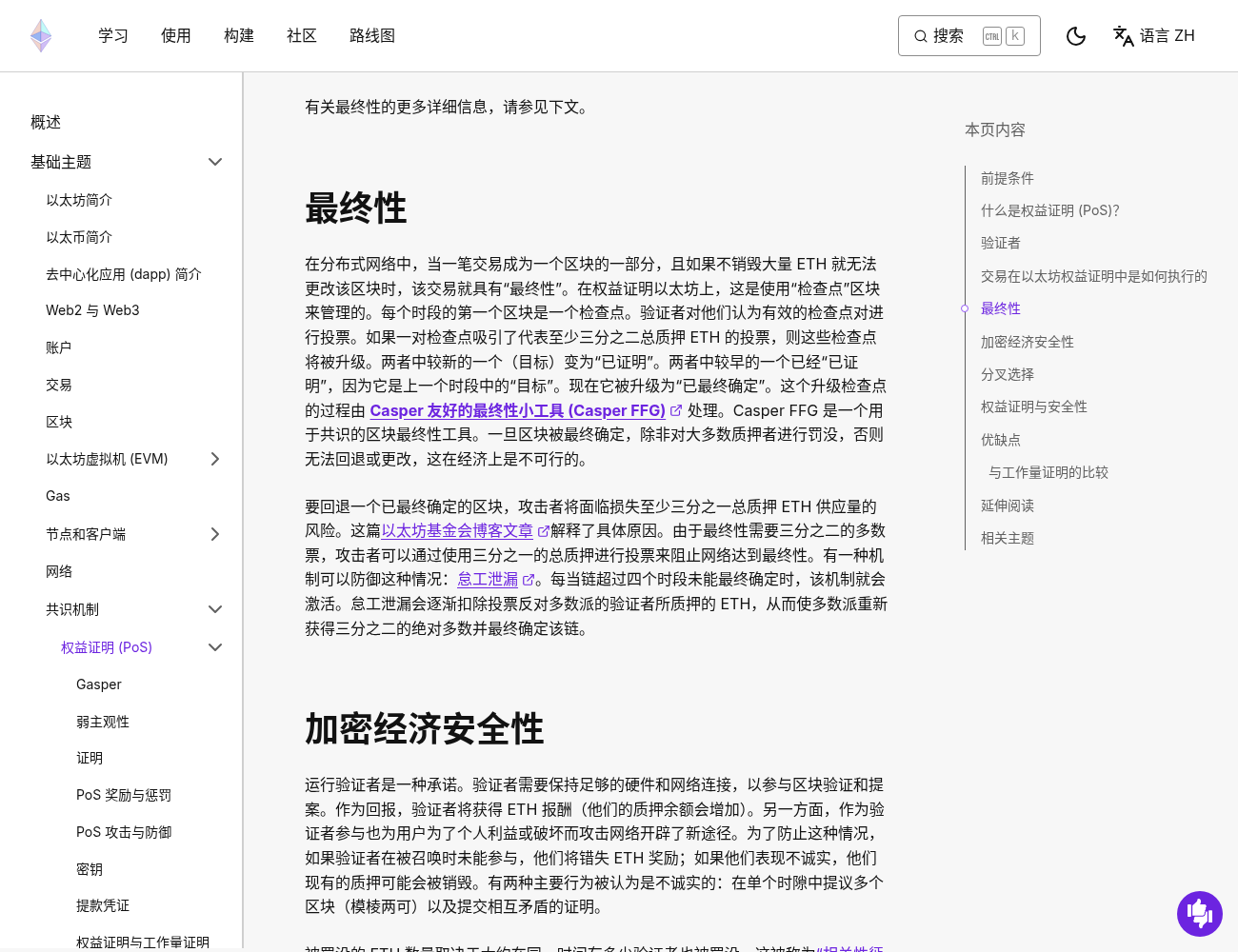Follow the Casper 友好的最终性小工具 (Casper FFG) link
This screenshot has height=952, width=1238.
point(526,410)
